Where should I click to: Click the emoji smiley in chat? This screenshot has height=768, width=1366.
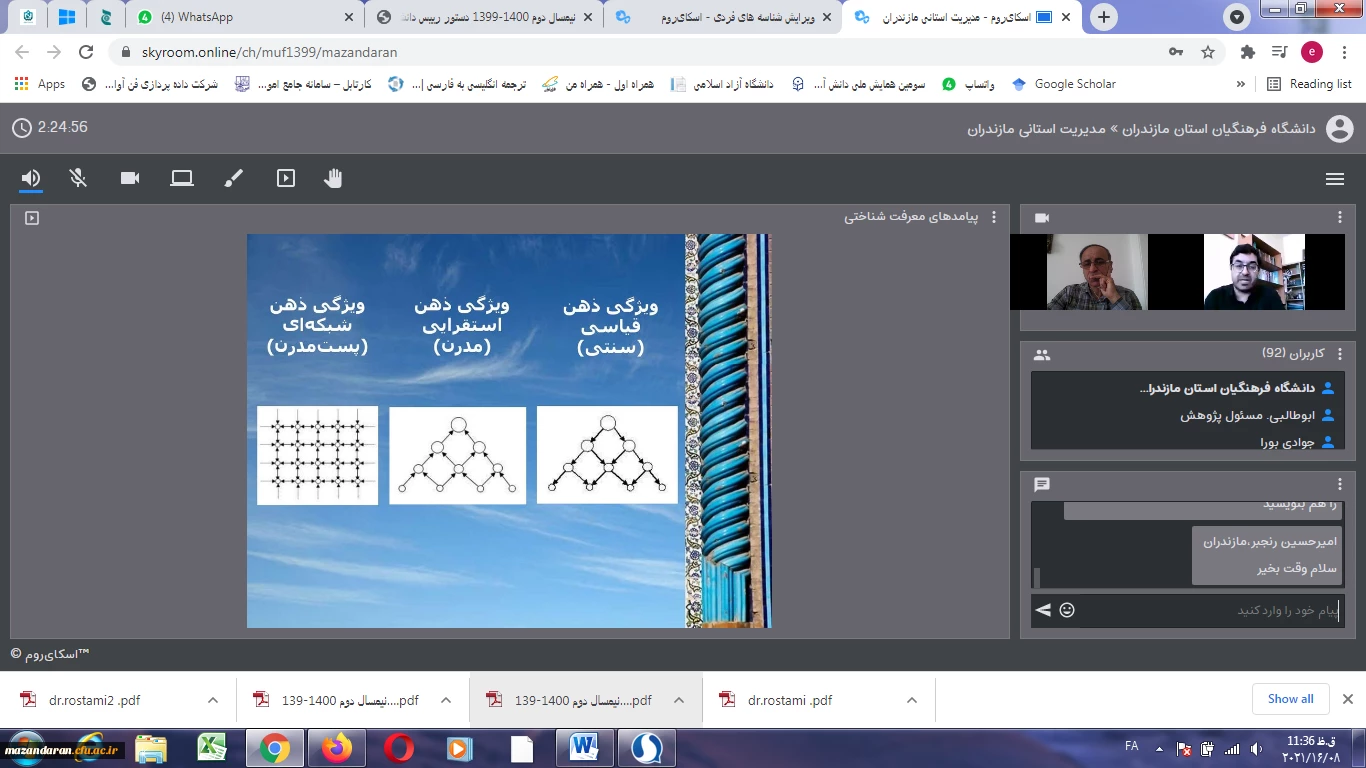(1067, 610)
